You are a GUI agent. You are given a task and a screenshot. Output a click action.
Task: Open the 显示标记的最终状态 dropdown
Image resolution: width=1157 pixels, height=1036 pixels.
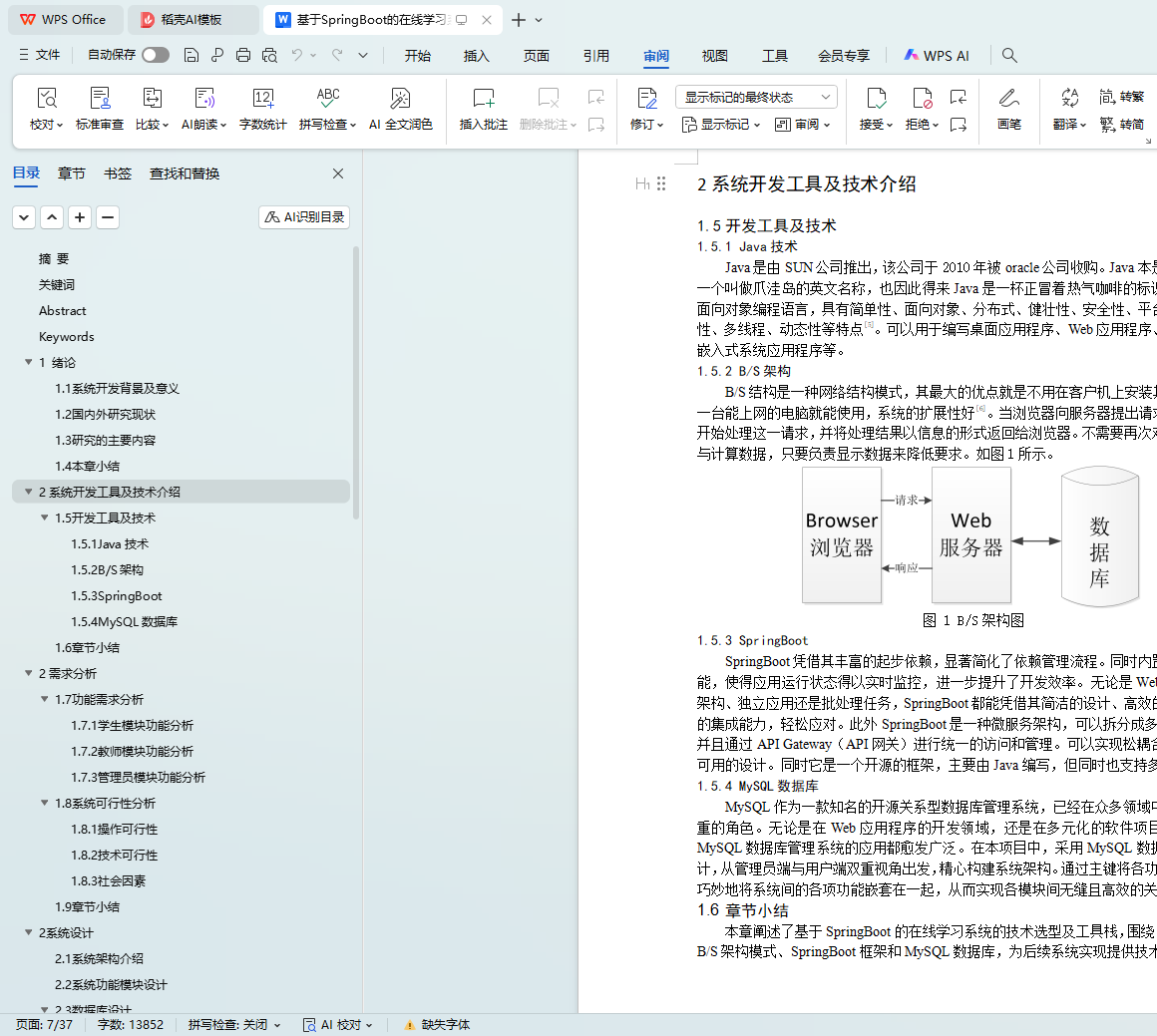[756, 97]
